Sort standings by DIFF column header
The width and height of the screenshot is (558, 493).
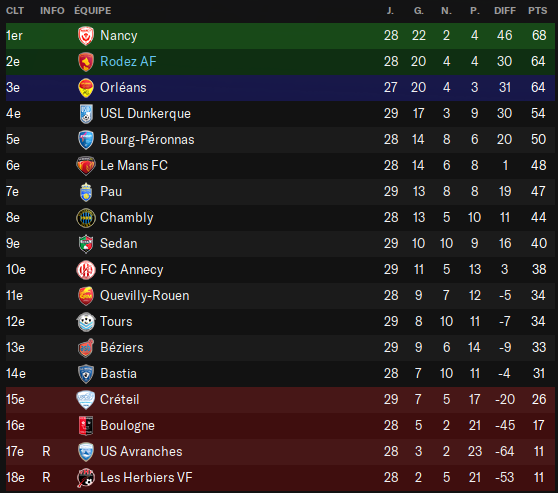tap(505, 11)
